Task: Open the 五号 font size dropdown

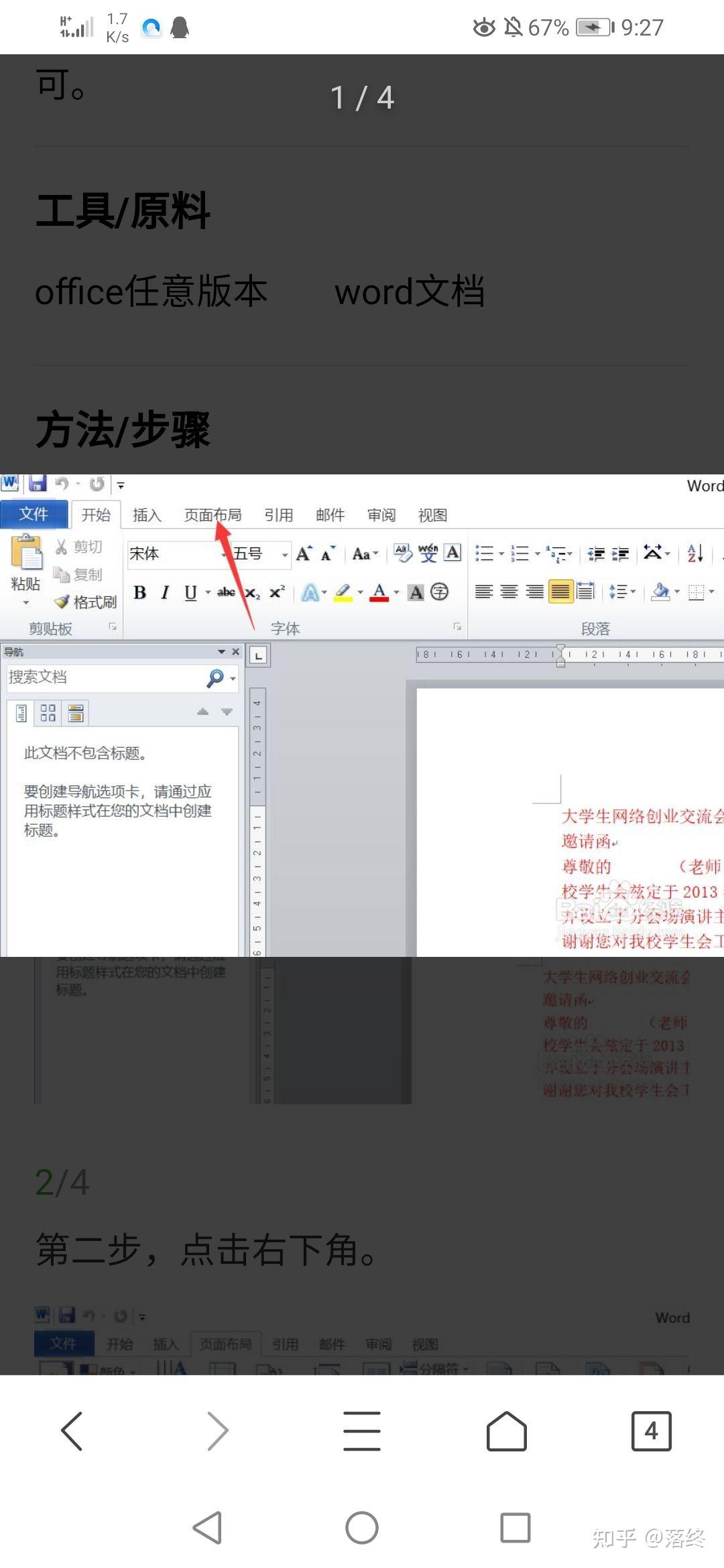Action: (x=284, y=555)
